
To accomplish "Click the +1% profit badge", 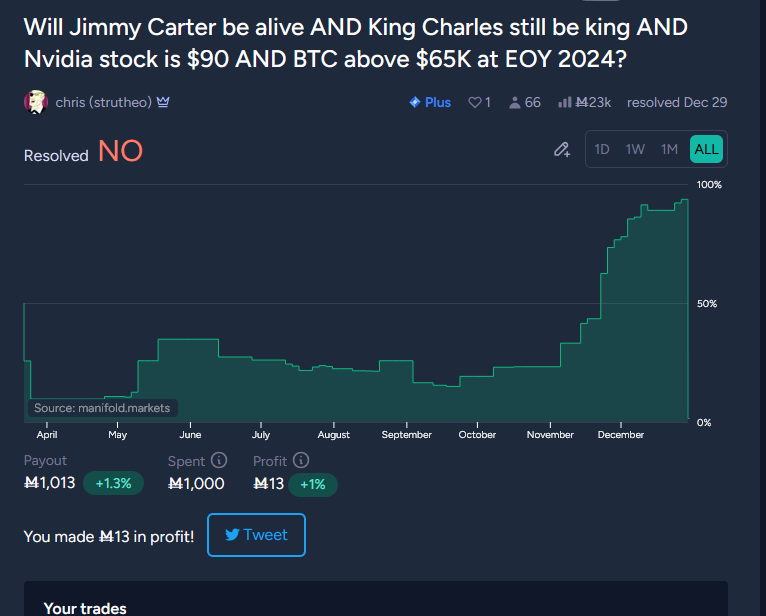I will point(313,485).
